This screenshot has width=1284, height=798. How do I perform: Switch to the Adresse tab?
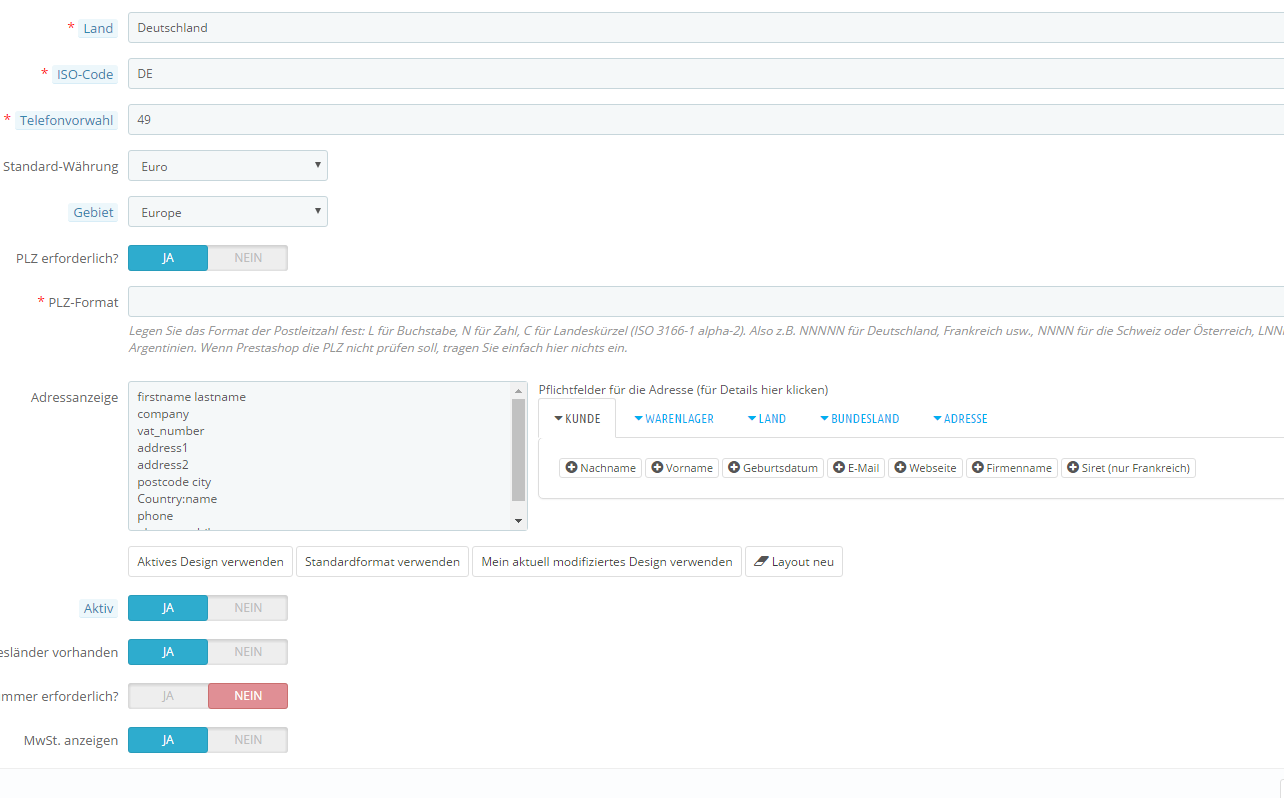pos(959,419)
